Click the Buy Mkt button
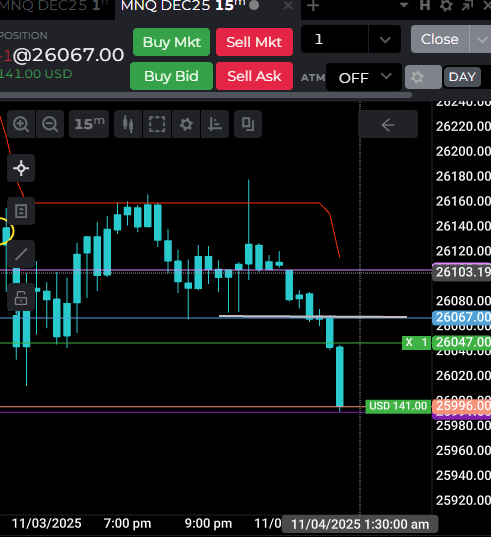Screen dimensions: 491x537 172,42
